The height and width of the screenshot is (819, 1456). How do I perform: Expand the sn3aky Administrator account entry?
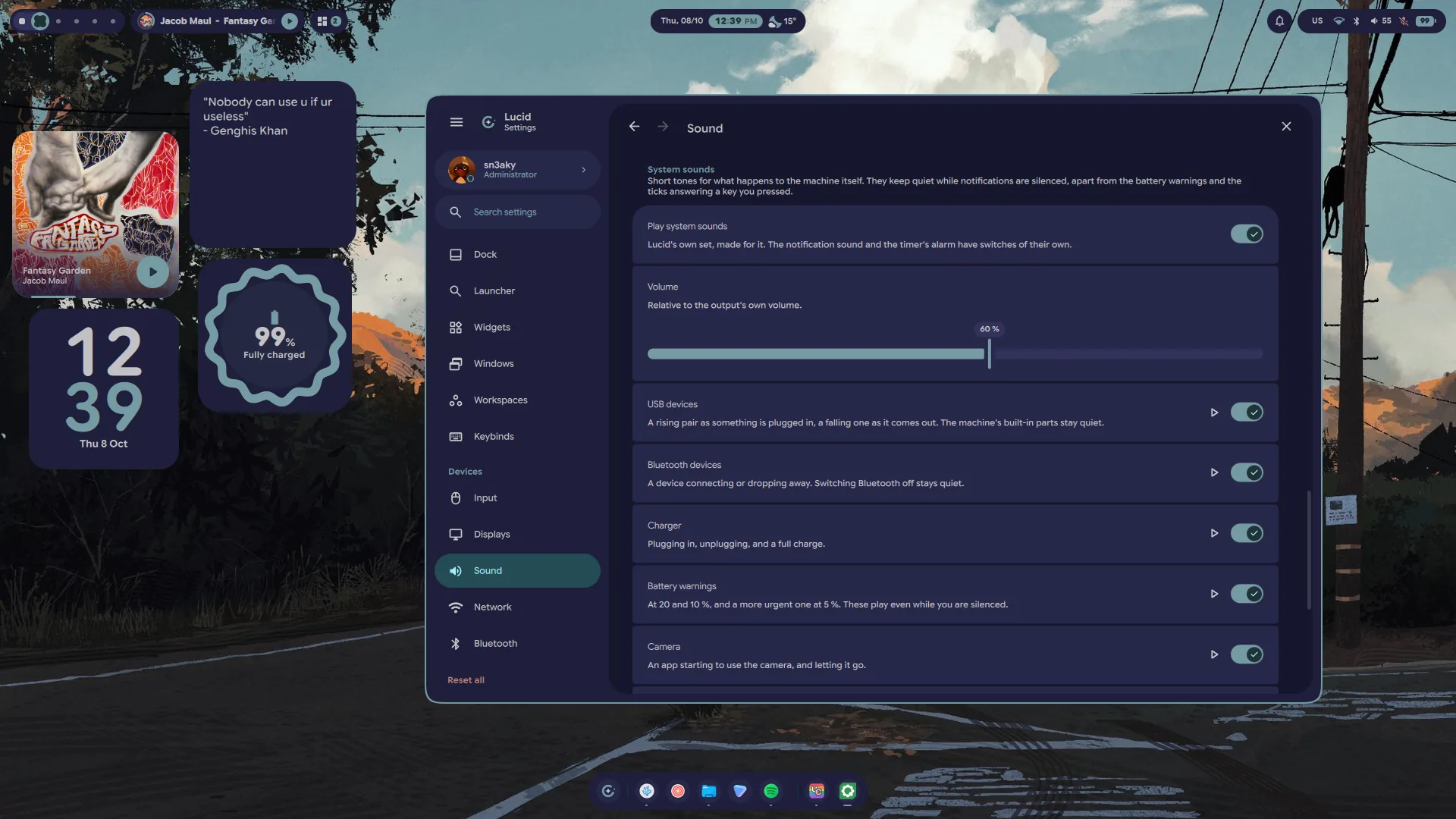[517, 170]
